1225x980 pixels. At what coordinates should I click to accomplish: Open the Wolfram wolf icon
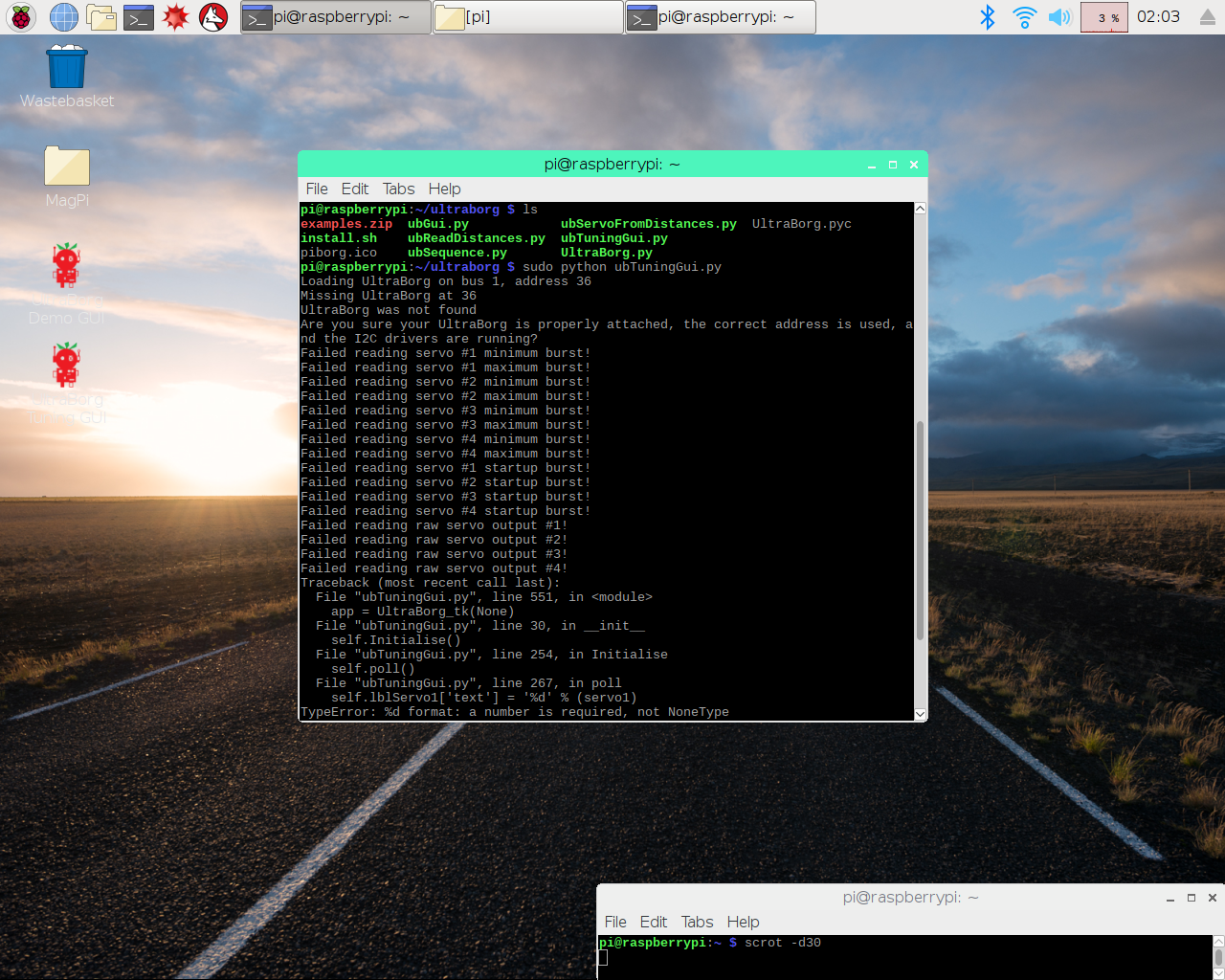coord(213,16)
